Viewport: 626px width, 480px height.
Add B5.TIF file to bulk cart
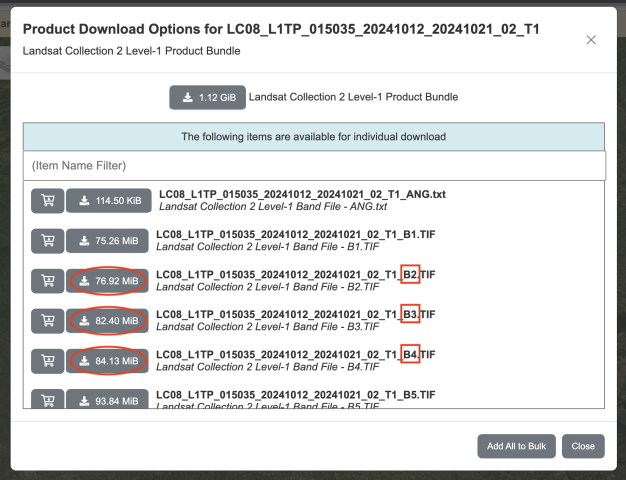pyautogui.click(x=48, y=399)
